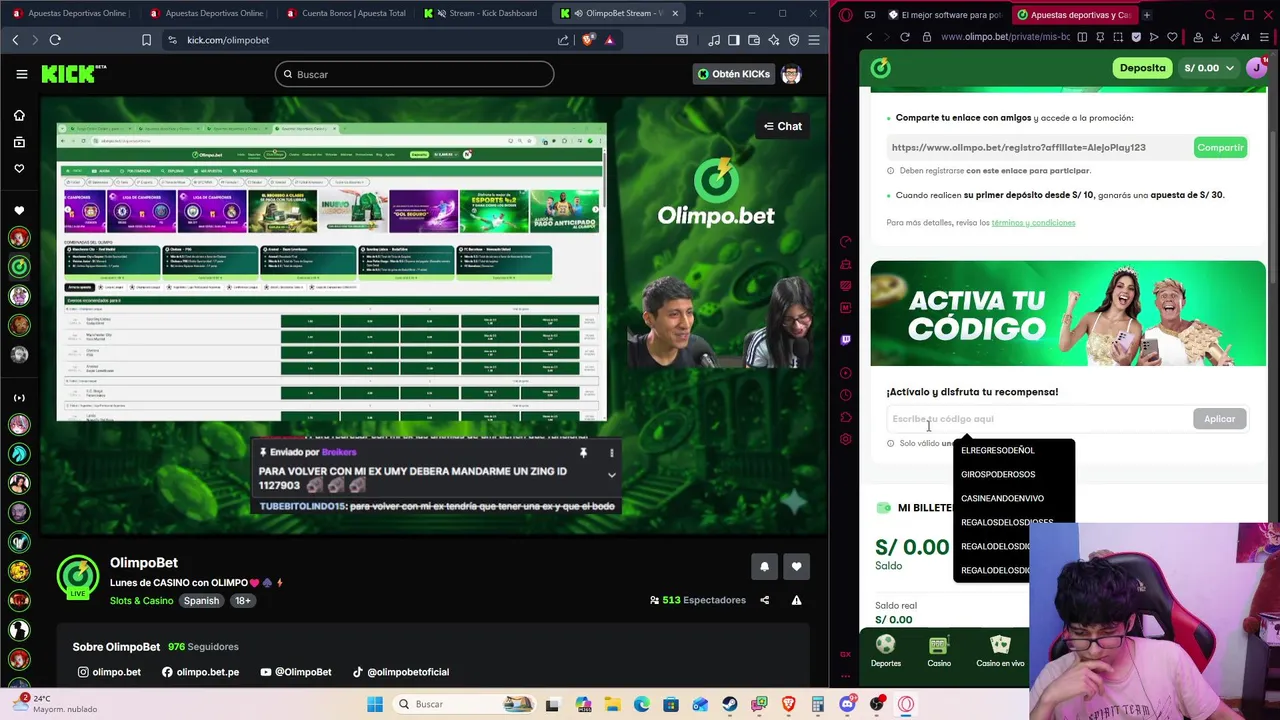Screen dimensions: 1280x720
Task: Open the Chat panel on the stream
Action: [783, 126]
